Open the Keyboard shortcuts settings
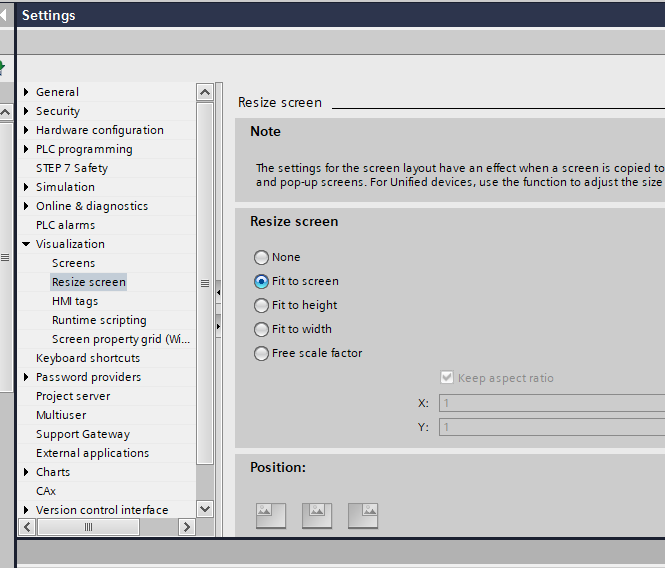 click(x=88, y=358)
